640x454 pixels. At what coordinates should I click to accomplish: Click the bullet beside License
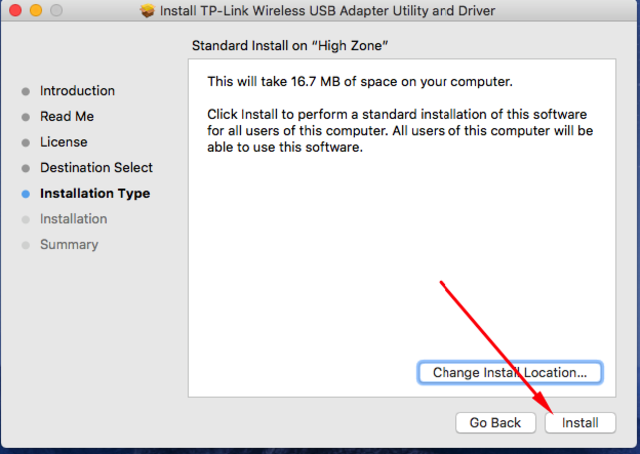pos(26,143)
